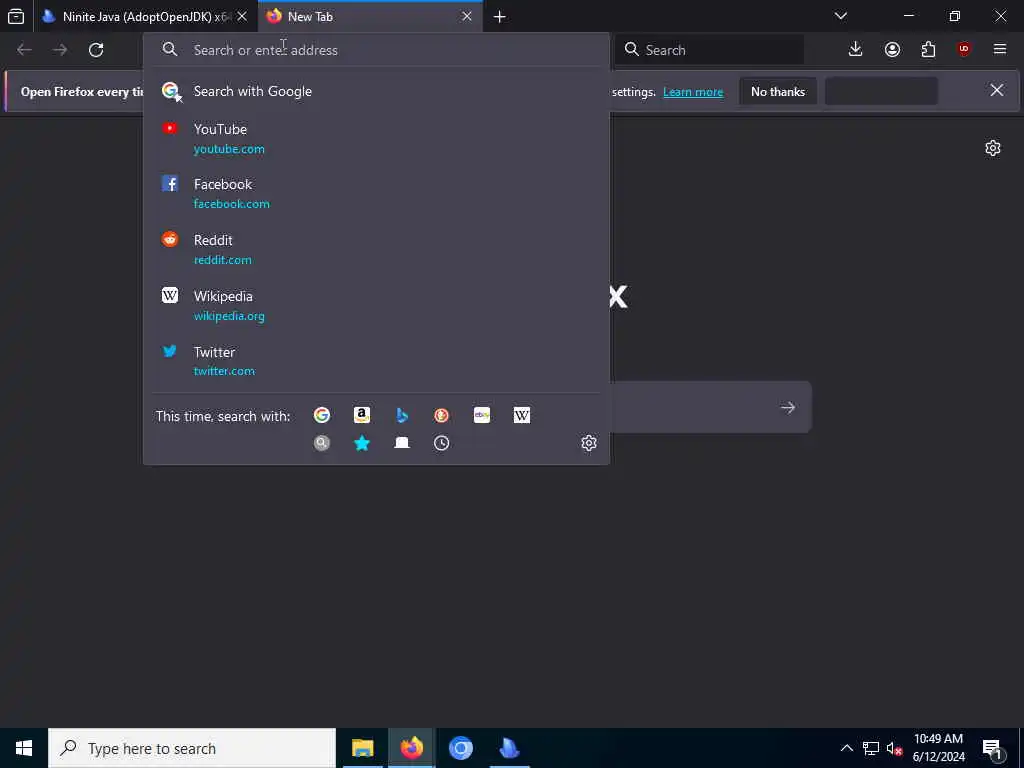Show hidden system tray icons

pos(846,748)
